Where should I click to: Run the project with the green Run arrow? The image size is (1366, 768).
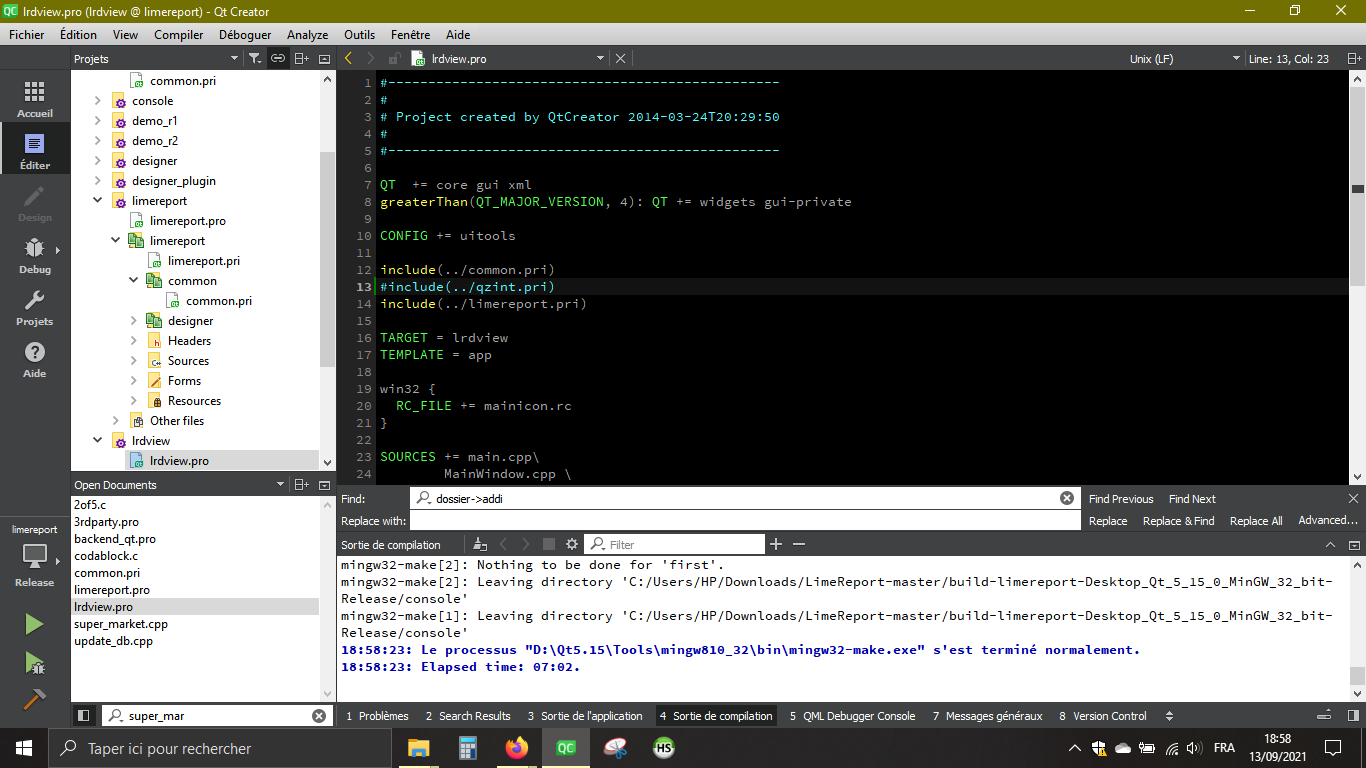point(33,624)
